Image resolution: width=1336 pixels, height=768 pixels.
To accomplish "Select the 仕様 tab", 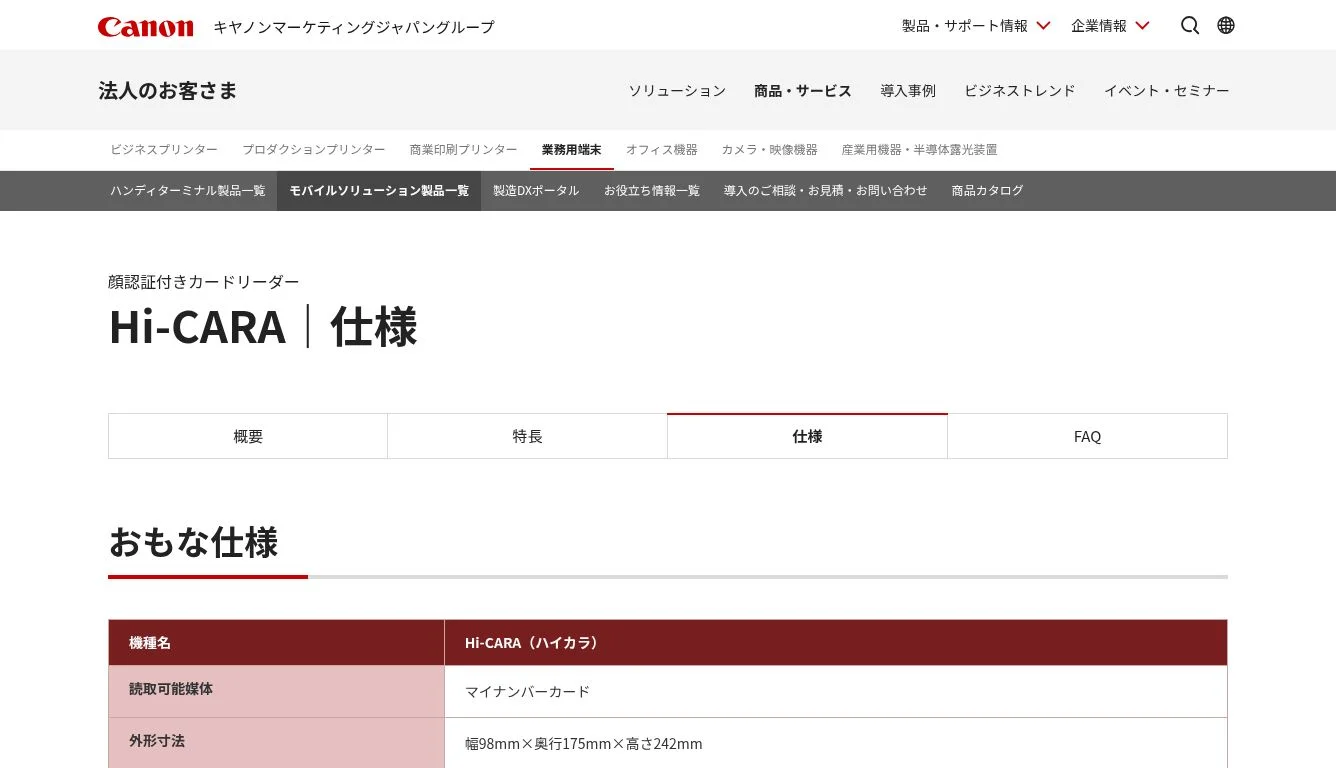I will point(808,436).
